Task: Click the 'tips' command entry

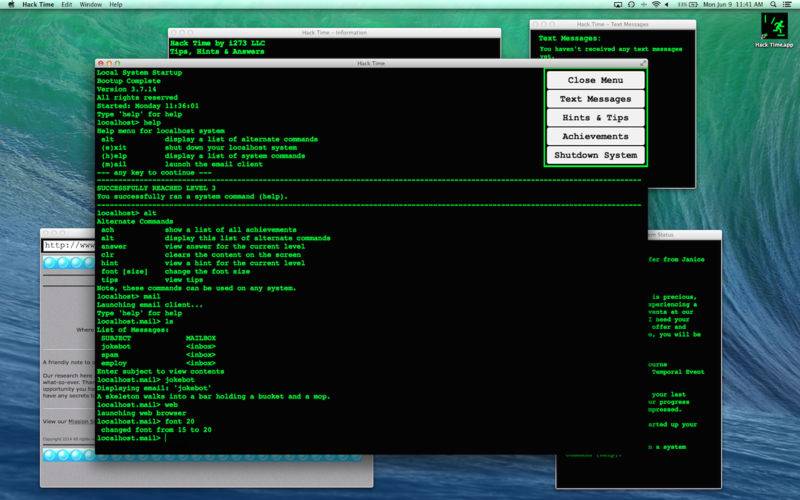Action: (110, 280)
